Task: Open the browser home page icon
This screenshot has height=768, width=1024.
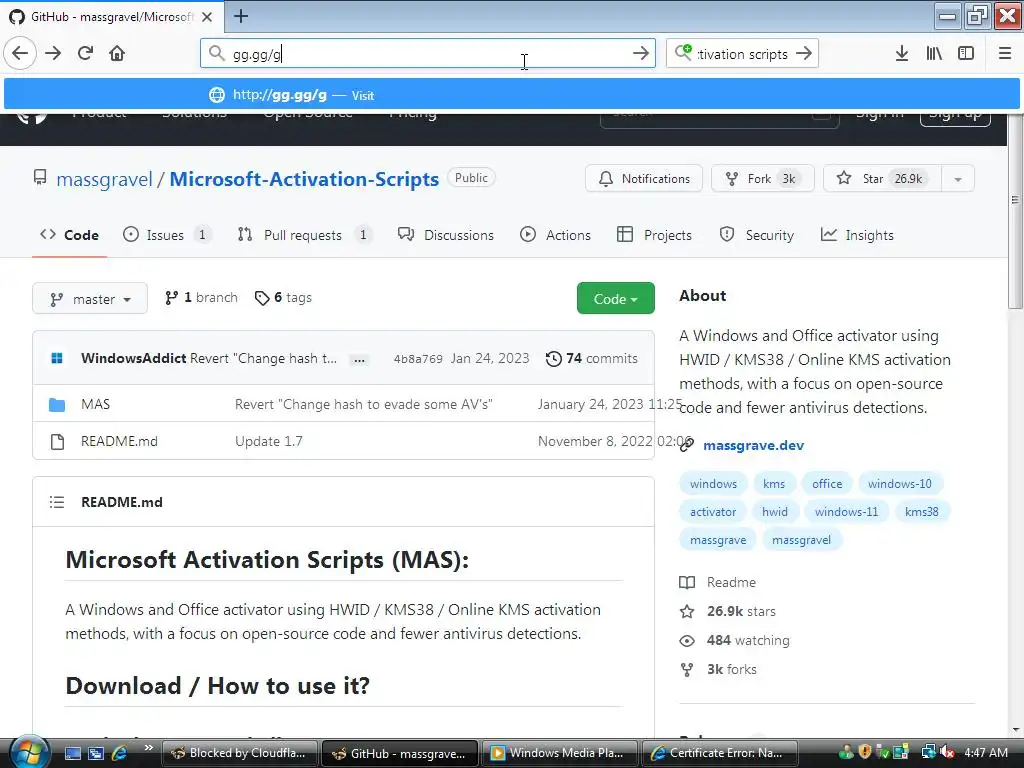Action: [117, 53]
